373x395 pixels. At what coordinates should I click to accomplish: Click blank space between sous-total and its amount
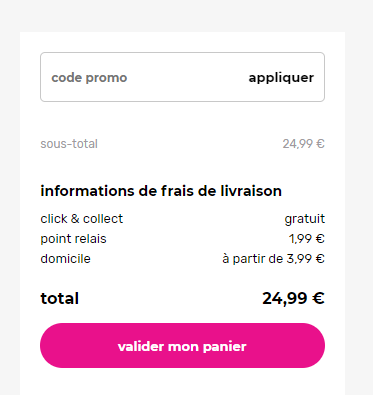[190, 144]
